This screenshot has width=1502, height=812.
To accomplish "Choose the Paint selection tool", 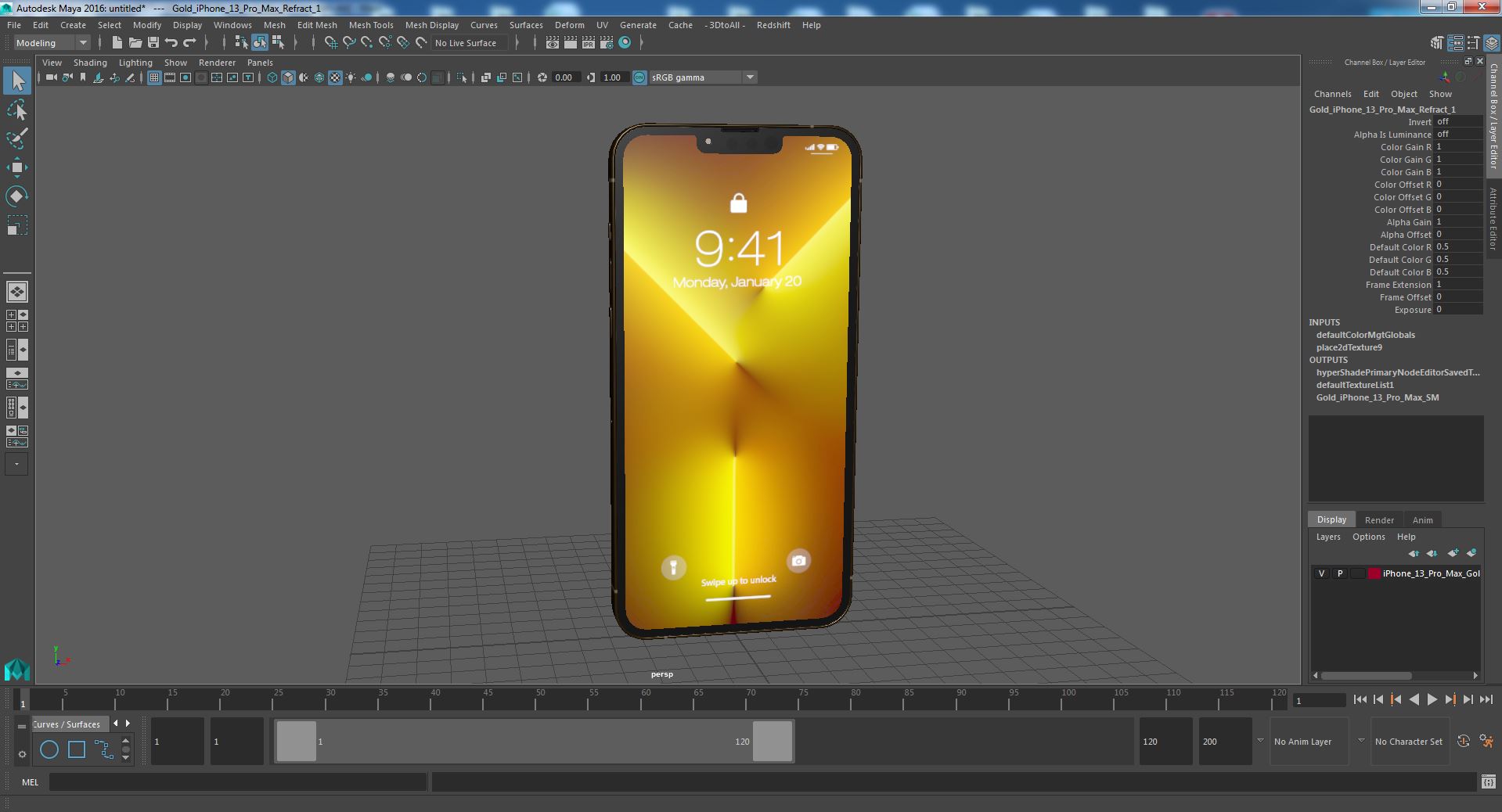I will pos(17,138).
